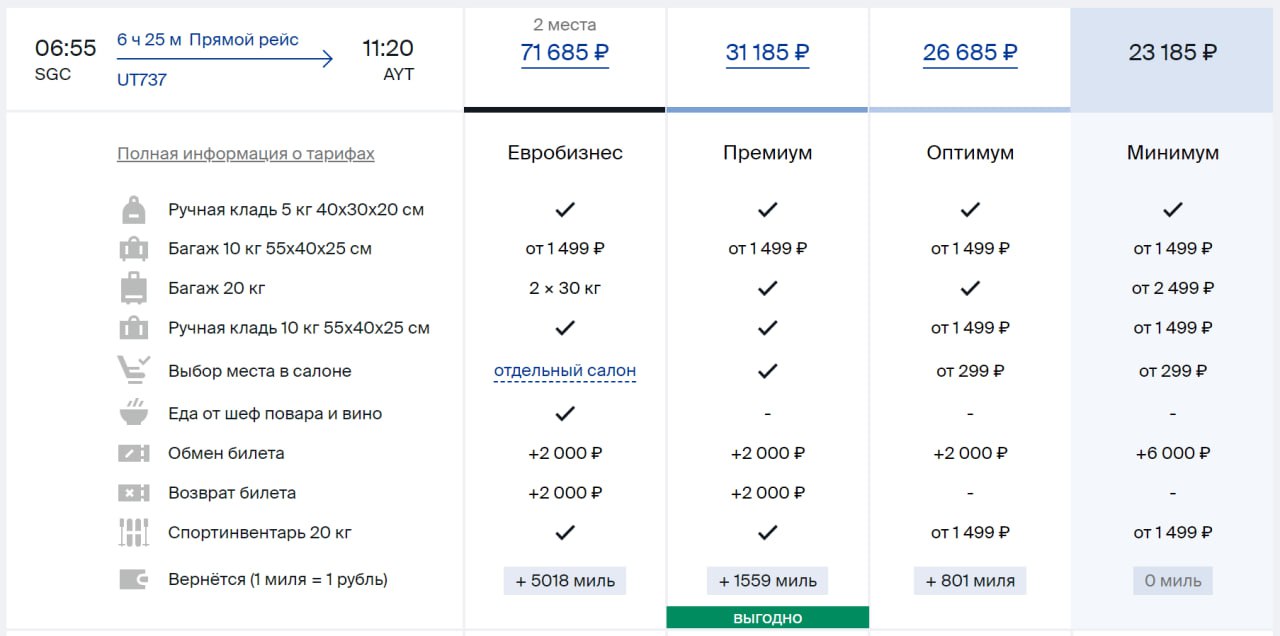
Task: Pick the Minimum fare for 23 185 ₽
Action: click(1173, 53)
